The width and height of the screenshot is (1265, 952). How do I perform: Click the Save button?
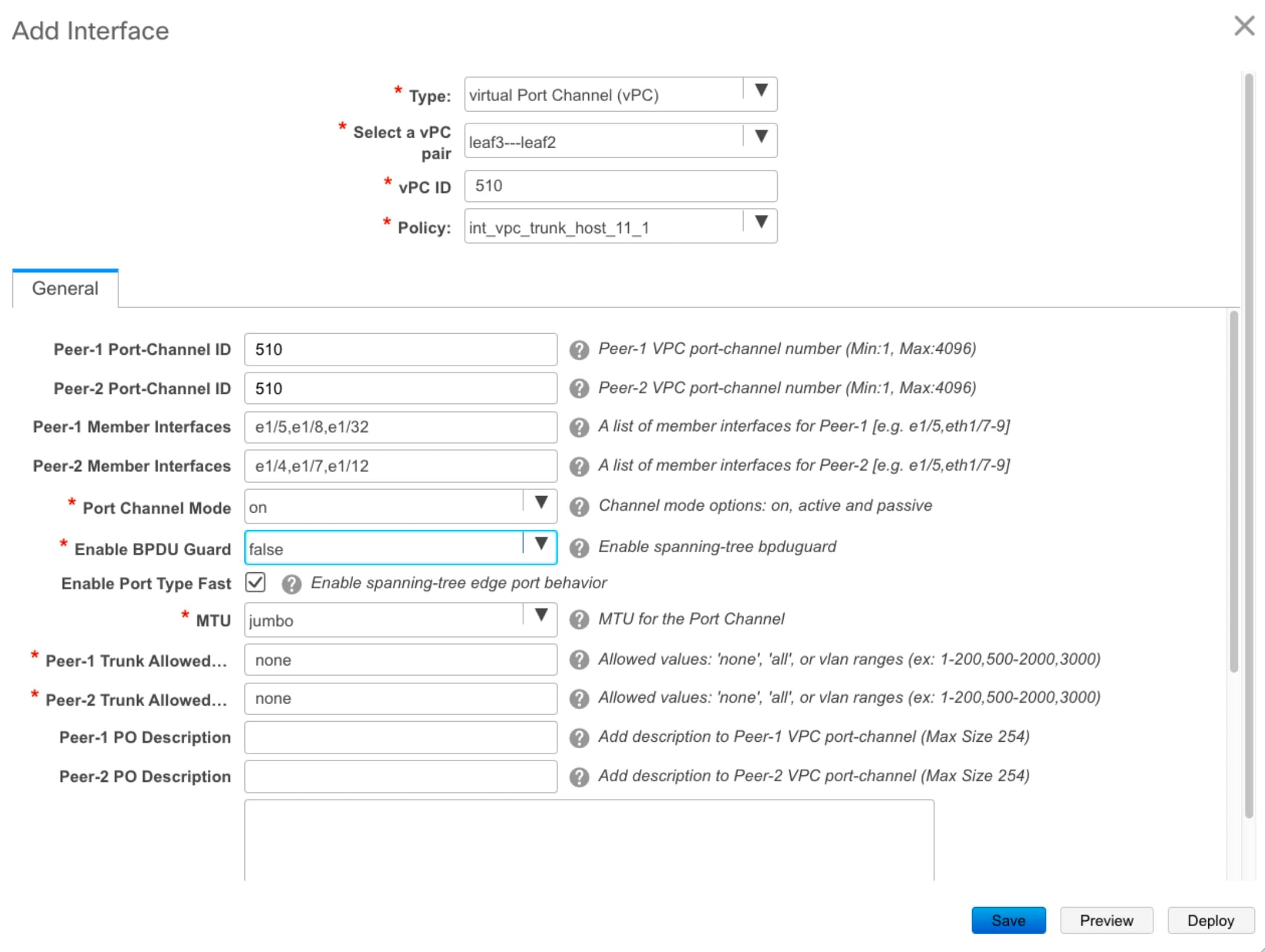tap(1008, 920)
